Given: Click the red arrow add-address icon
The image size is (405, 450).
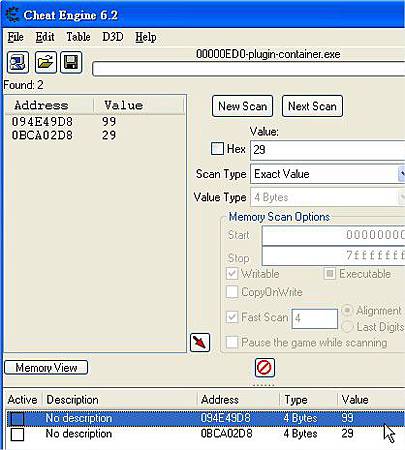Looking at the screenshot, I should pos(200,342).
